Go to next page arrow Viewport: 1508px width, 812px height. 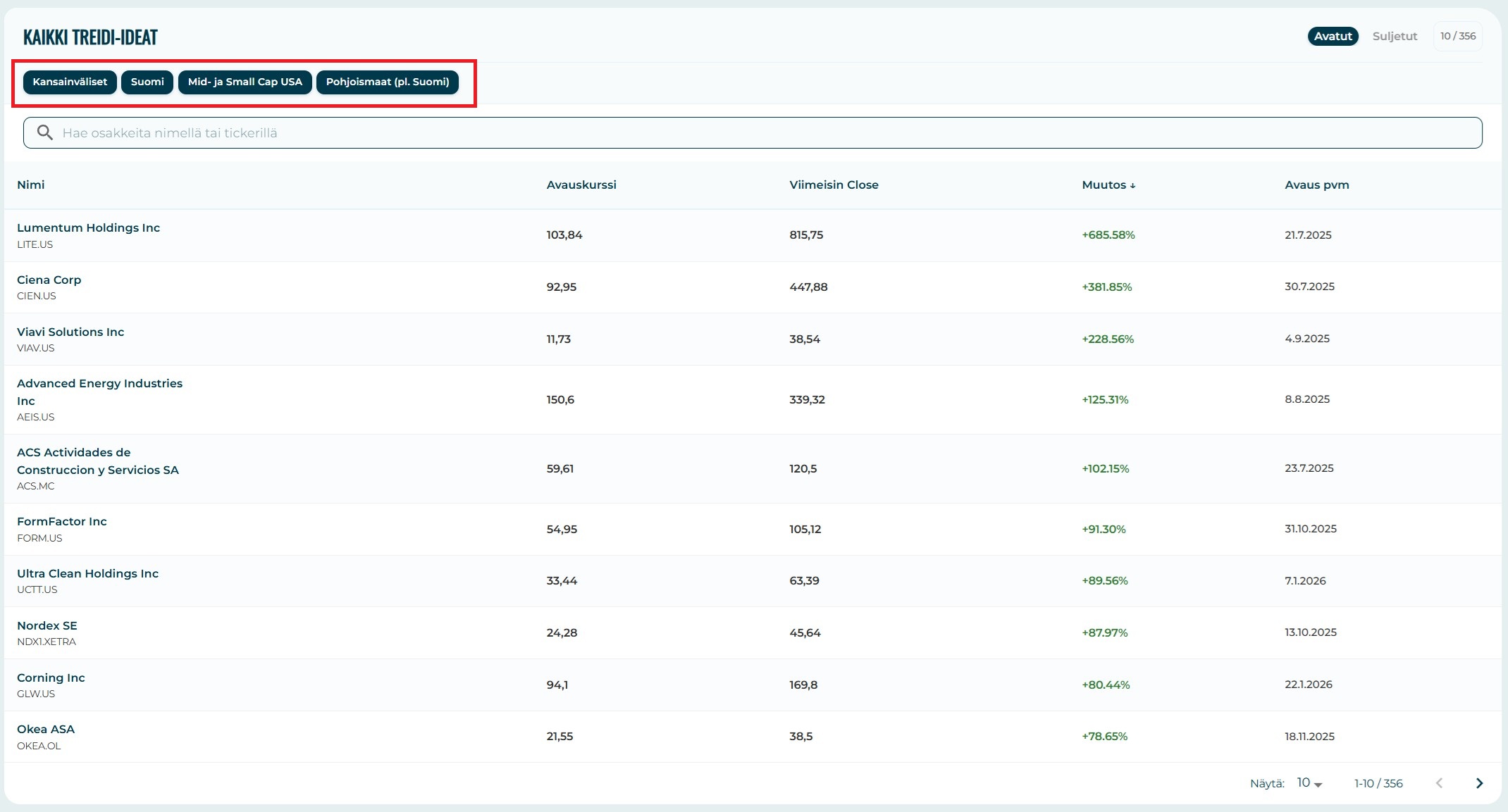pyautogui.click(x=1479, y=783)
